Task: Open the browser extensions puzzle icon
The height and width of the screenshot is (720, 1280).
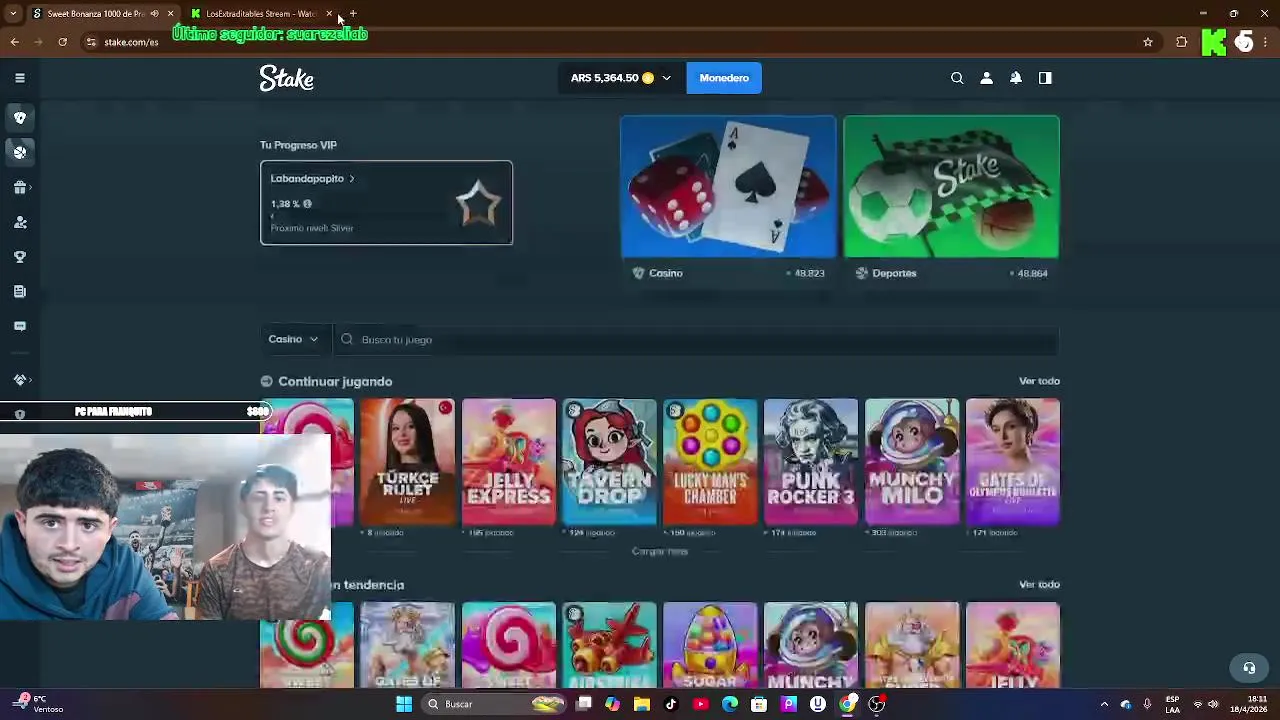Action: click(1182, 42)
